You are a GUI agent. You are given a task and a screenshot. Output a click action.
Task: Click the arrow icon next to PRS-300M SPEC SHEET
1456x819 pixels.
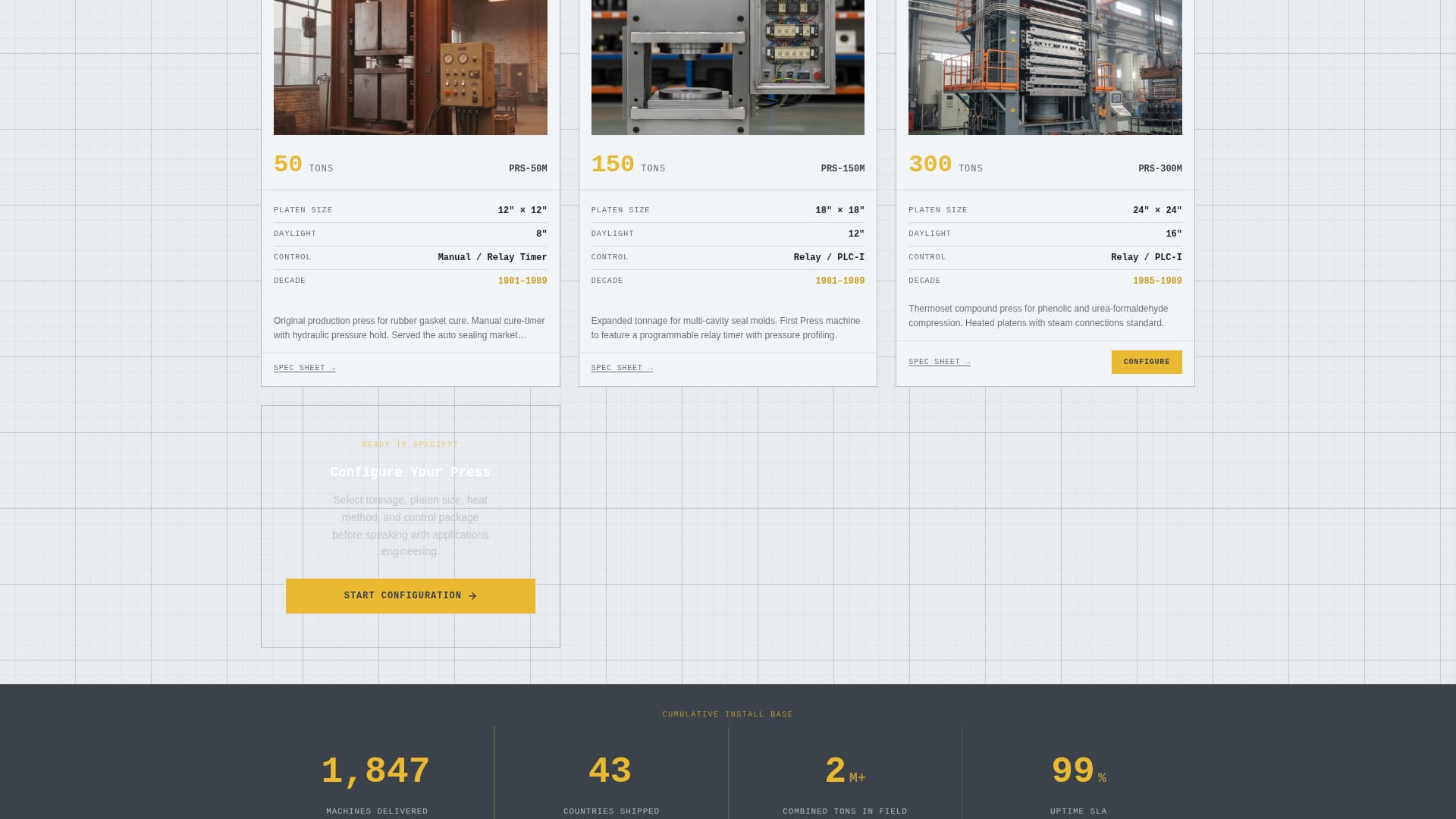click(968, 362)
